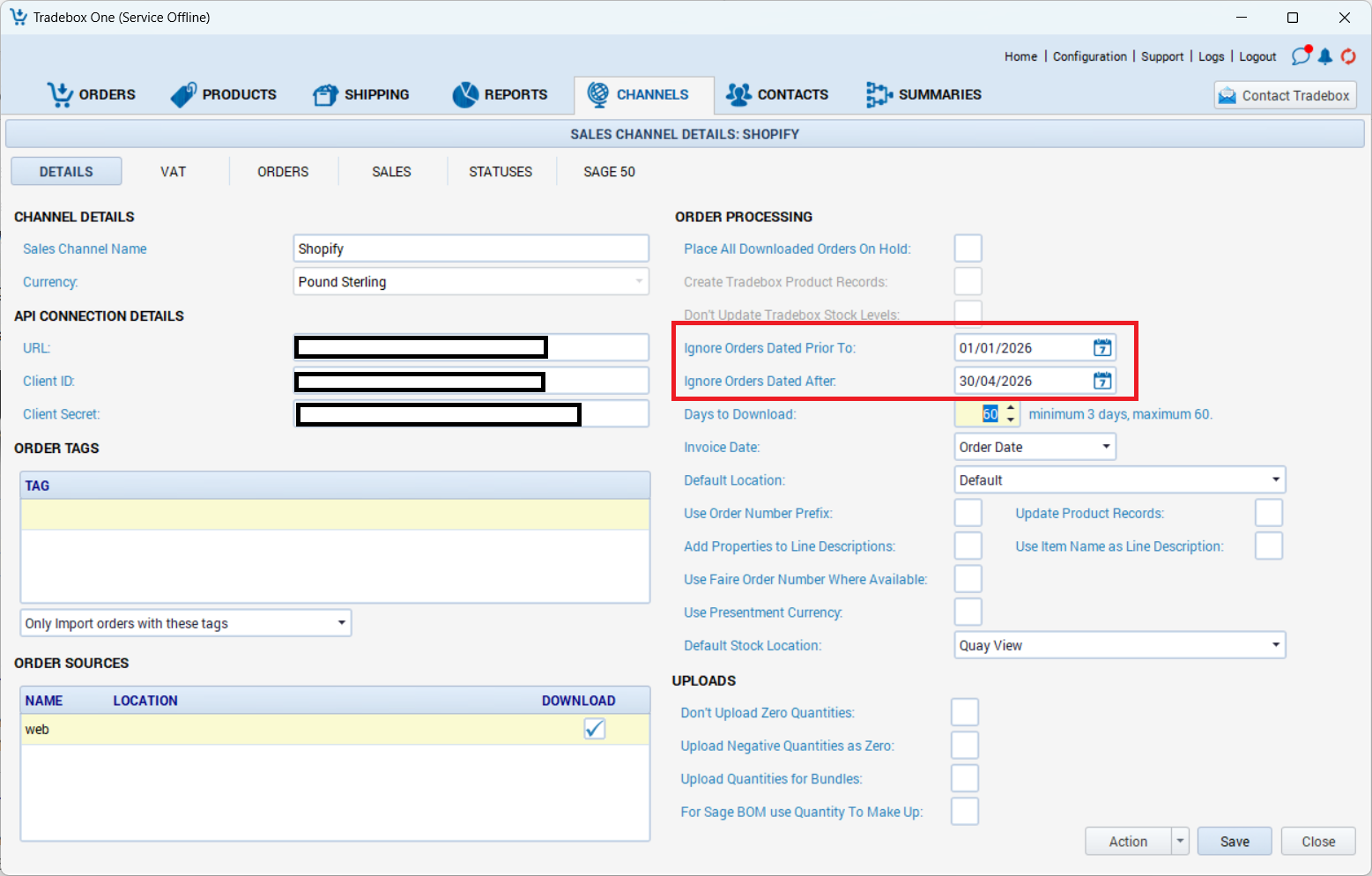This screenshot has height=876, width=1372.
Task: Increase Days to Download with up arrow
Action: click(x=1011, y=408)
